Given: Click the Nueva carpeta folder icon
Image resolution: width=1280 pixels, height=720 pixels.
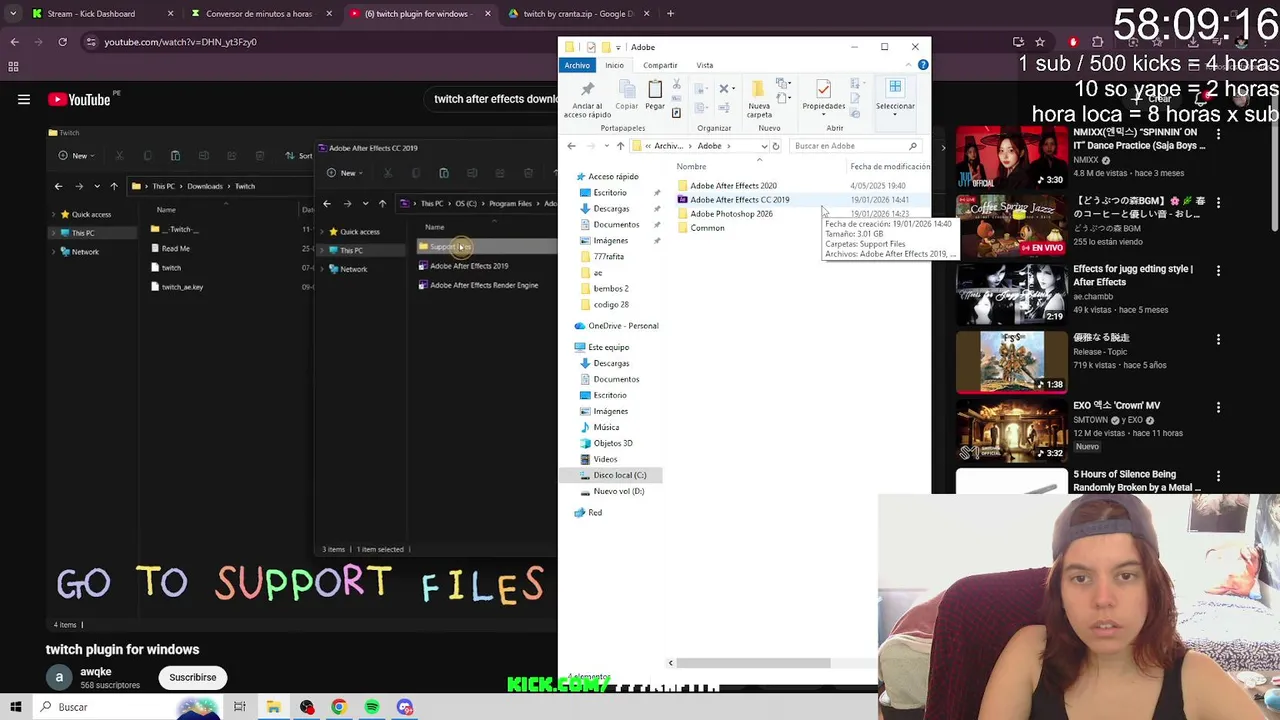Looking at the screenshot, I should pos(758,89).
